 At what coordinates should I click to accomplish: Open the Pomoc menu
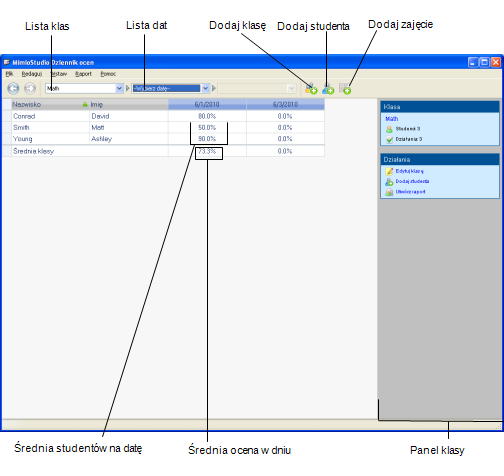108,74
